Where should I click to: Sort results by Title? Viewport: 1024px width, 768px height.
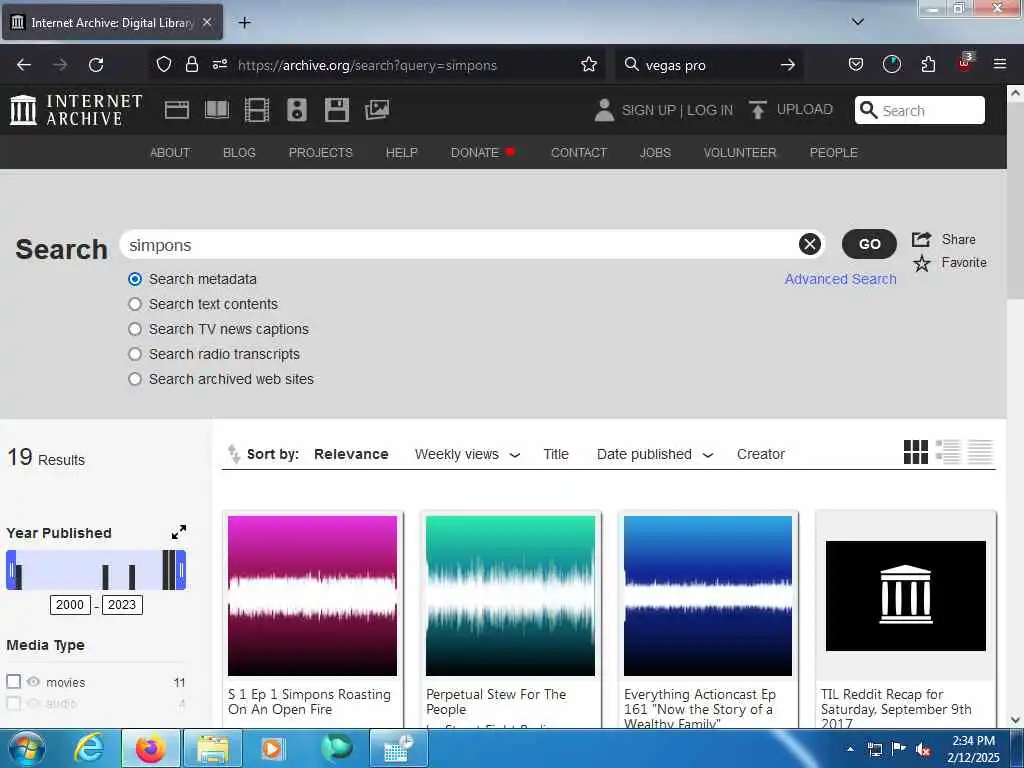pyautogui.click(x=556, y=454)
